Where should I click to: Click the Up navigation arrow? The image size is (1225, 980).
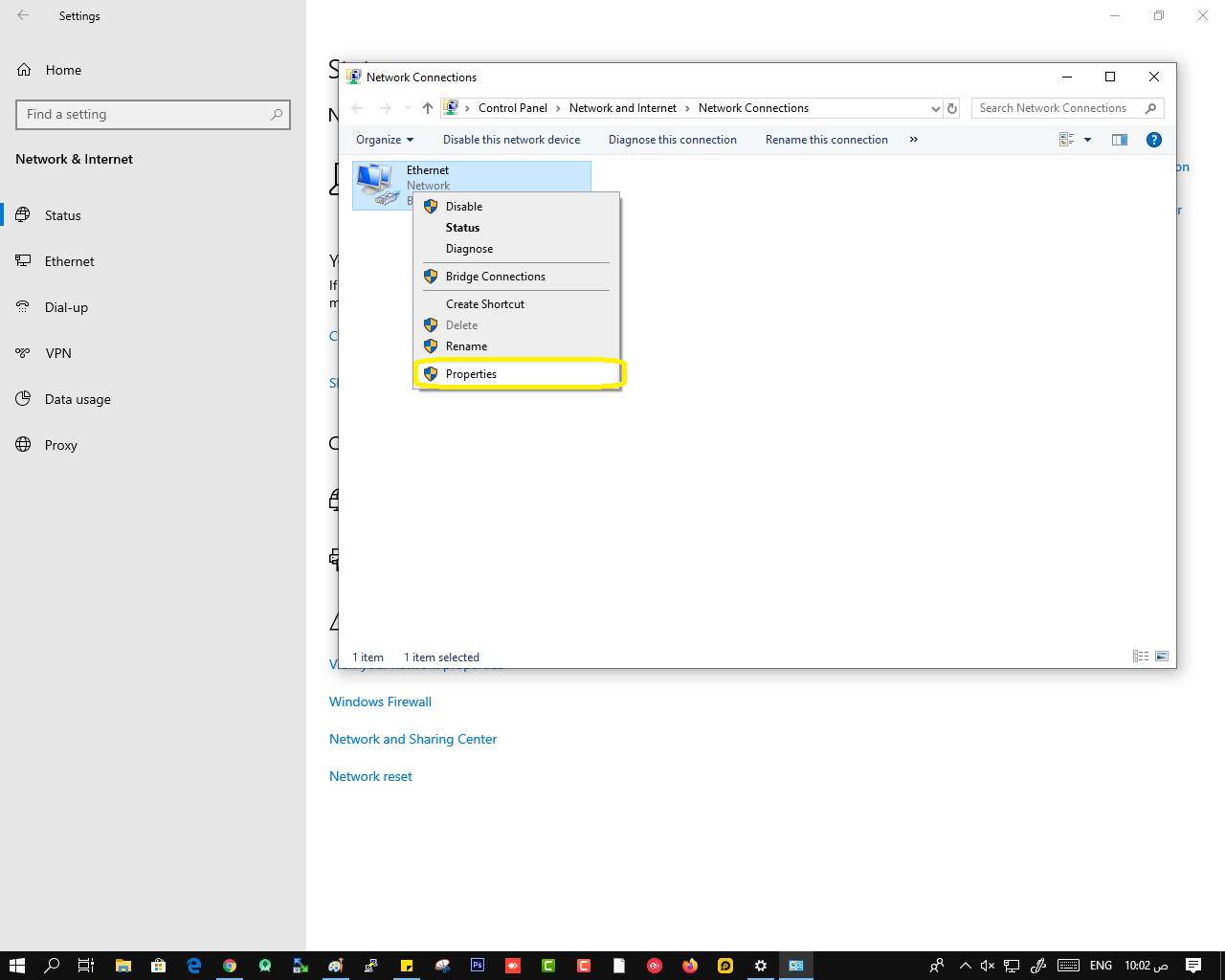[x=428, y=108]
